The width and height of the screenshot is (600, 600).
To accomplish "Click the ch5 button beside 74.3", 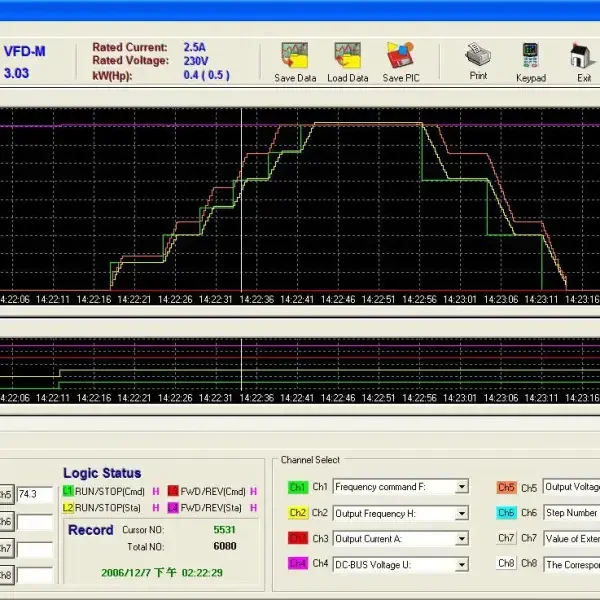I will coord(7,494).
